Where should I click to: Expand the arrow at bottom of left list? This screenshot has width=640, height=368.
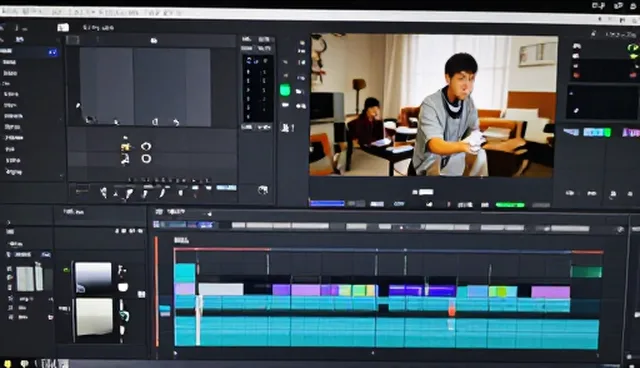(62, 176)
